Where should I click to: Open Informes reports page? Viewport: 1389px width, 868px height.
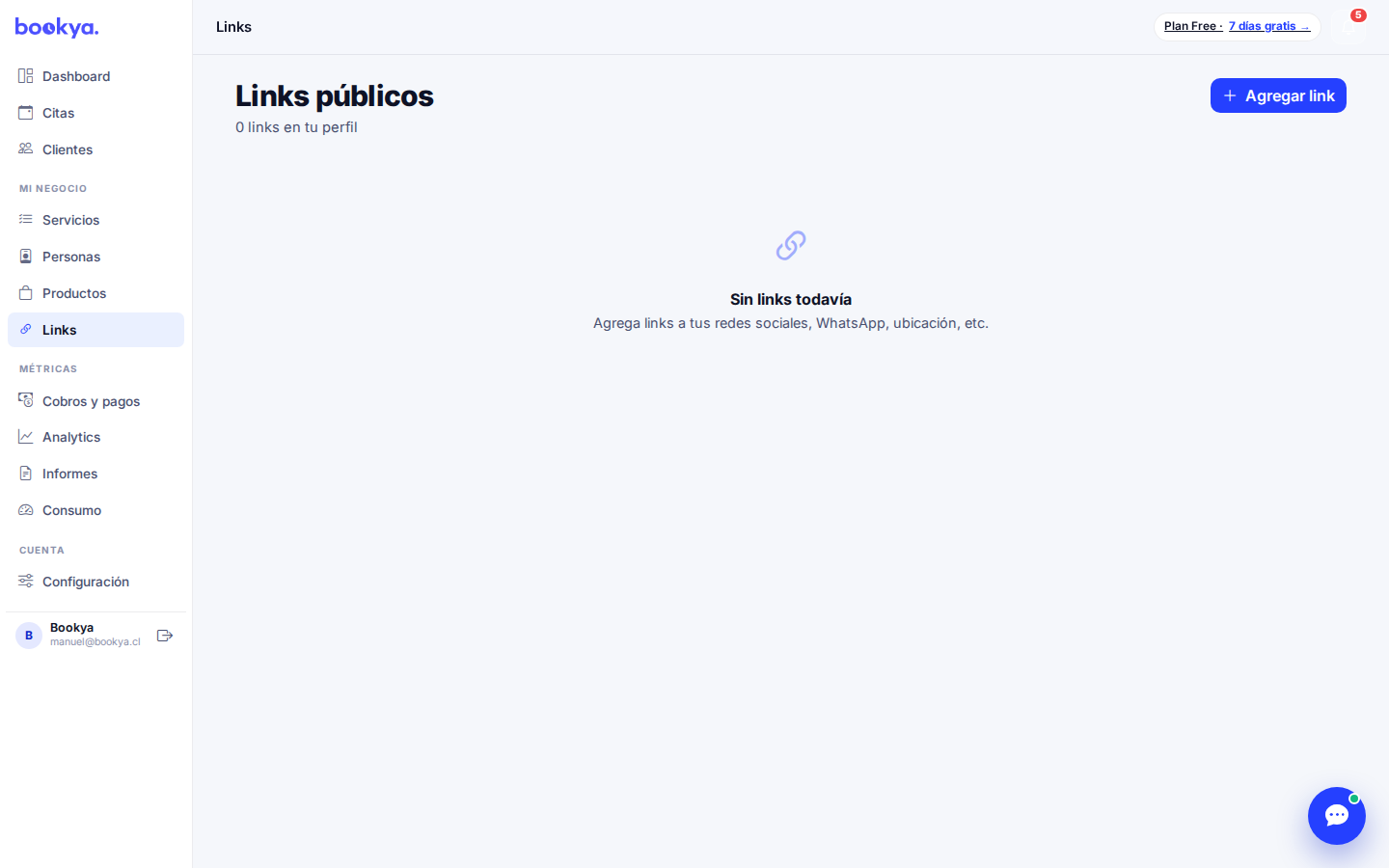pyautogui.click(x=95, y=474)
